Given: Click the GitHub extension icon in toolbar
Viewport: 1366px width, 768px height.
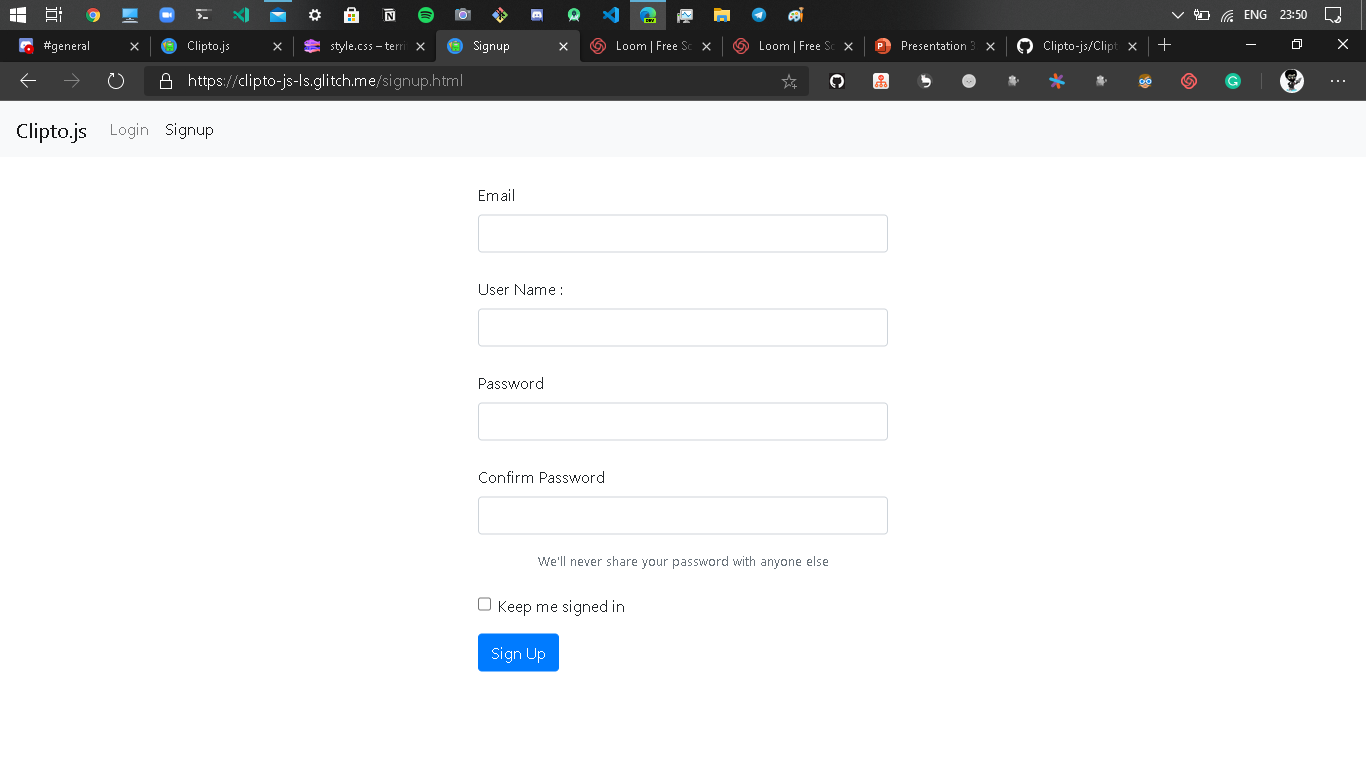Looking at the screenshot, I should pos(837,81).
